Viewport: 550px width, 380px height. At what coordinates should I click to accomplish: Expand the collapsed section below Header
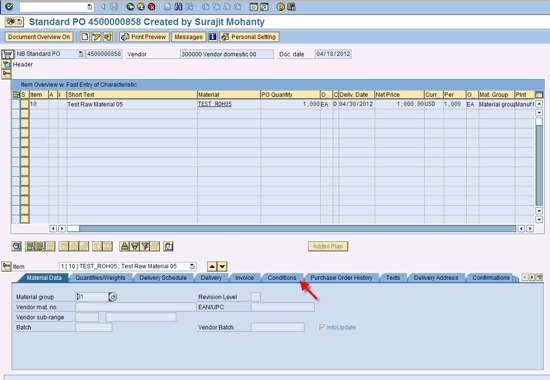[x=7, y=74]
